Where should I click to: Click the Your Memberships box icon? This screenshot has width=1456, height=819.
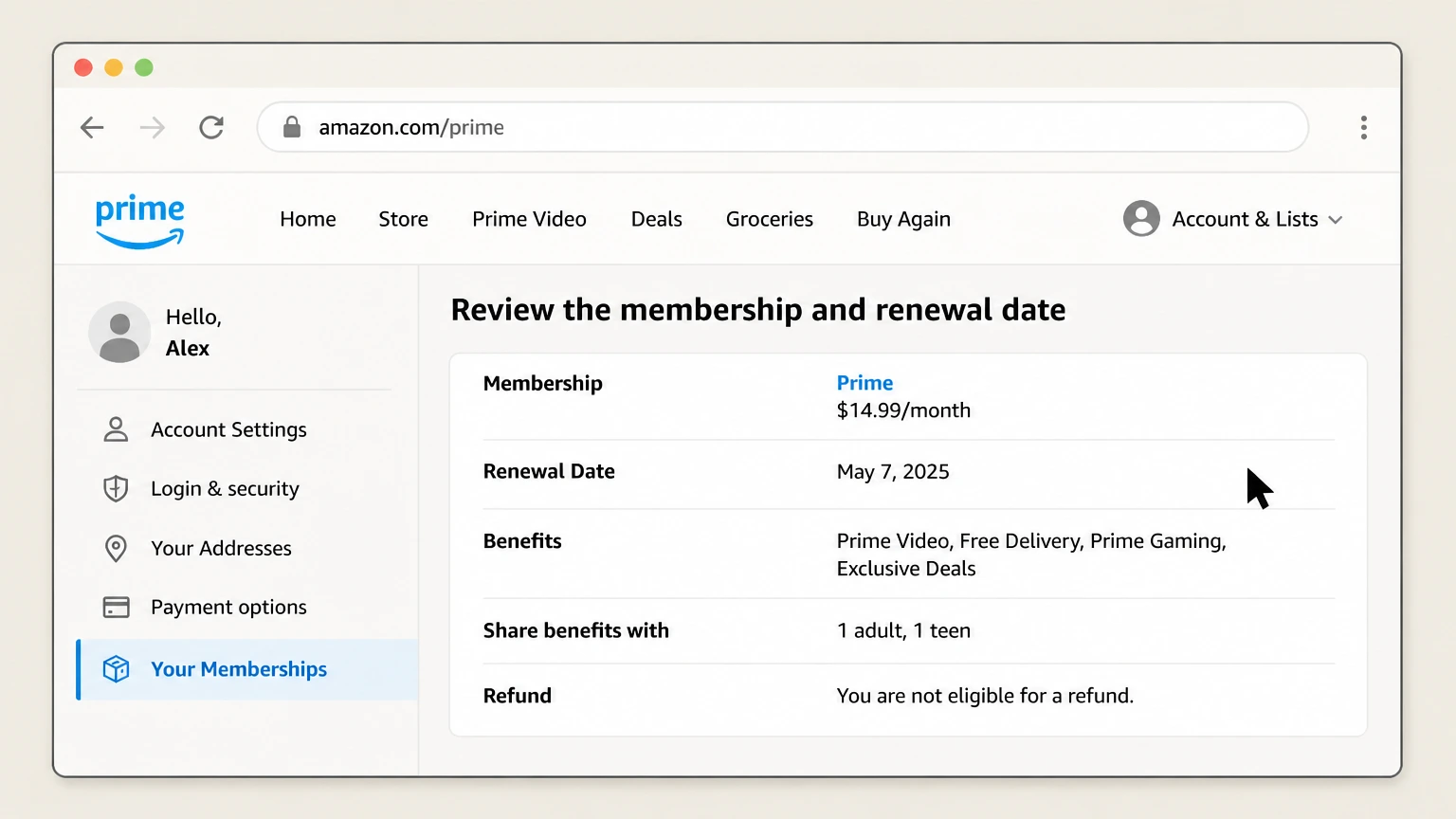(116, 669)
